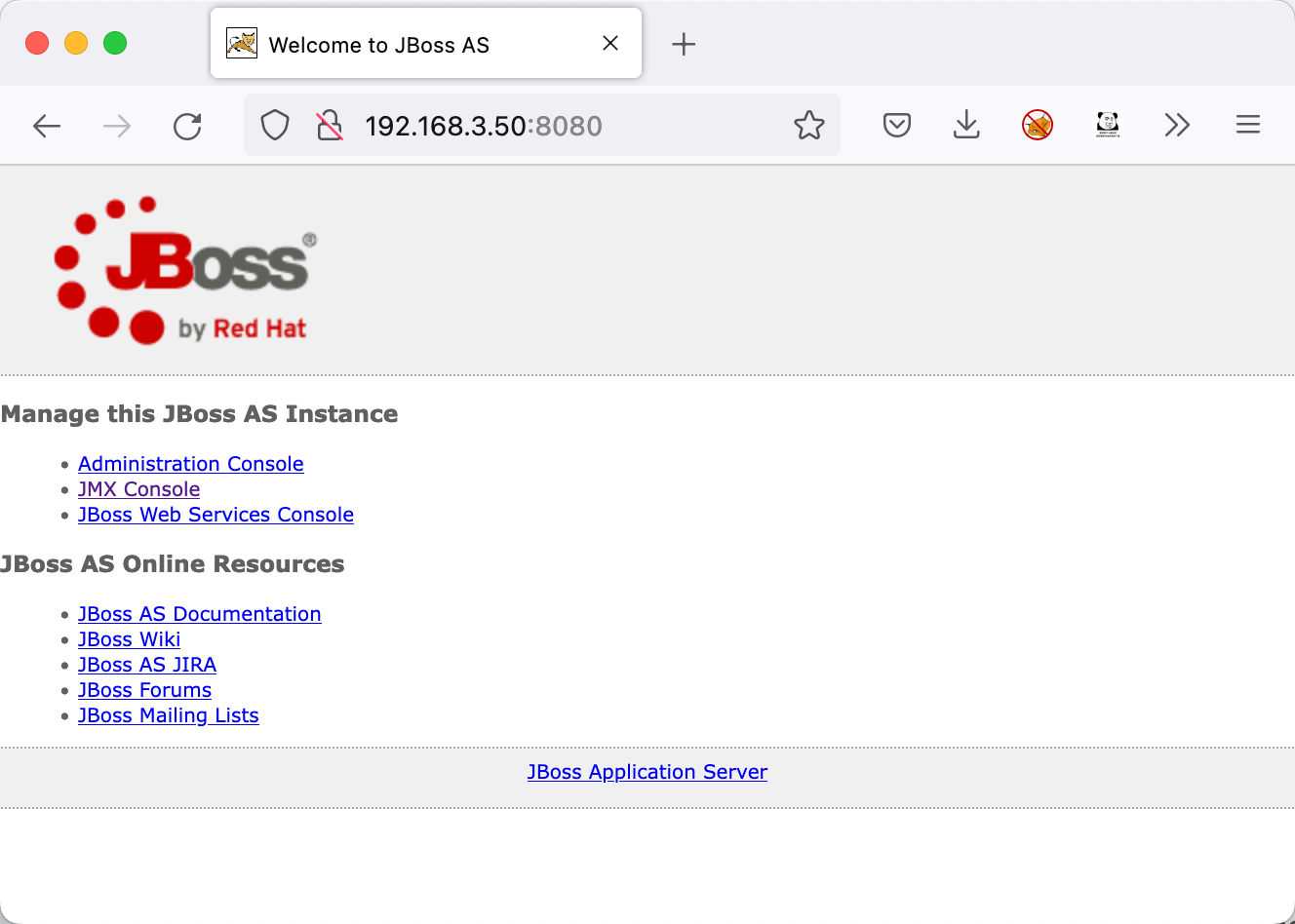Click the red crossed-out fox extension icon
Viewport: 1295px width, 924px height.
pos(1037,126)
